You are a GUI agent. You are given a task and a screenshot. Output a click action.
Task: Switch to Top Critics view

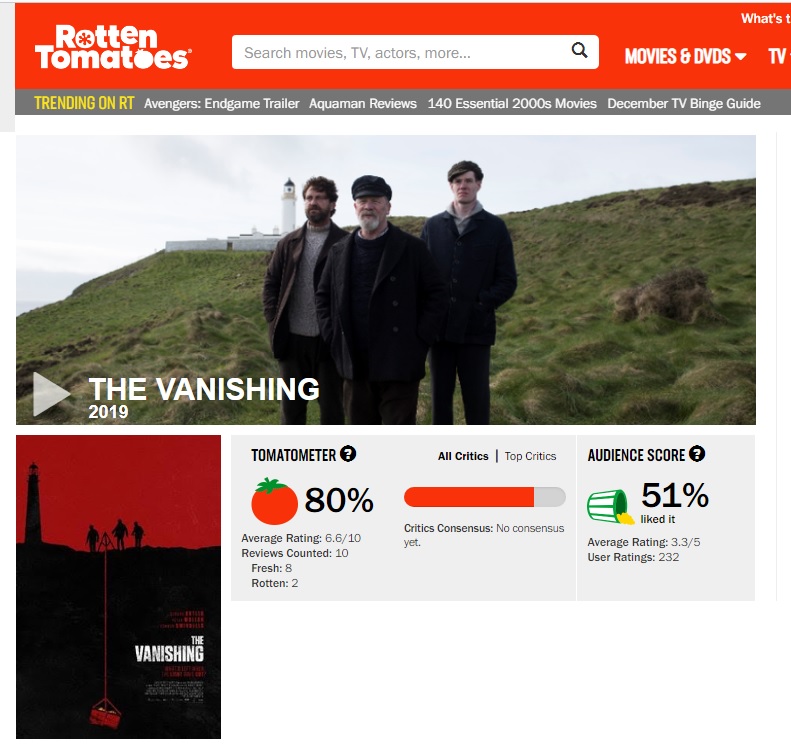(x=530, y=456)
